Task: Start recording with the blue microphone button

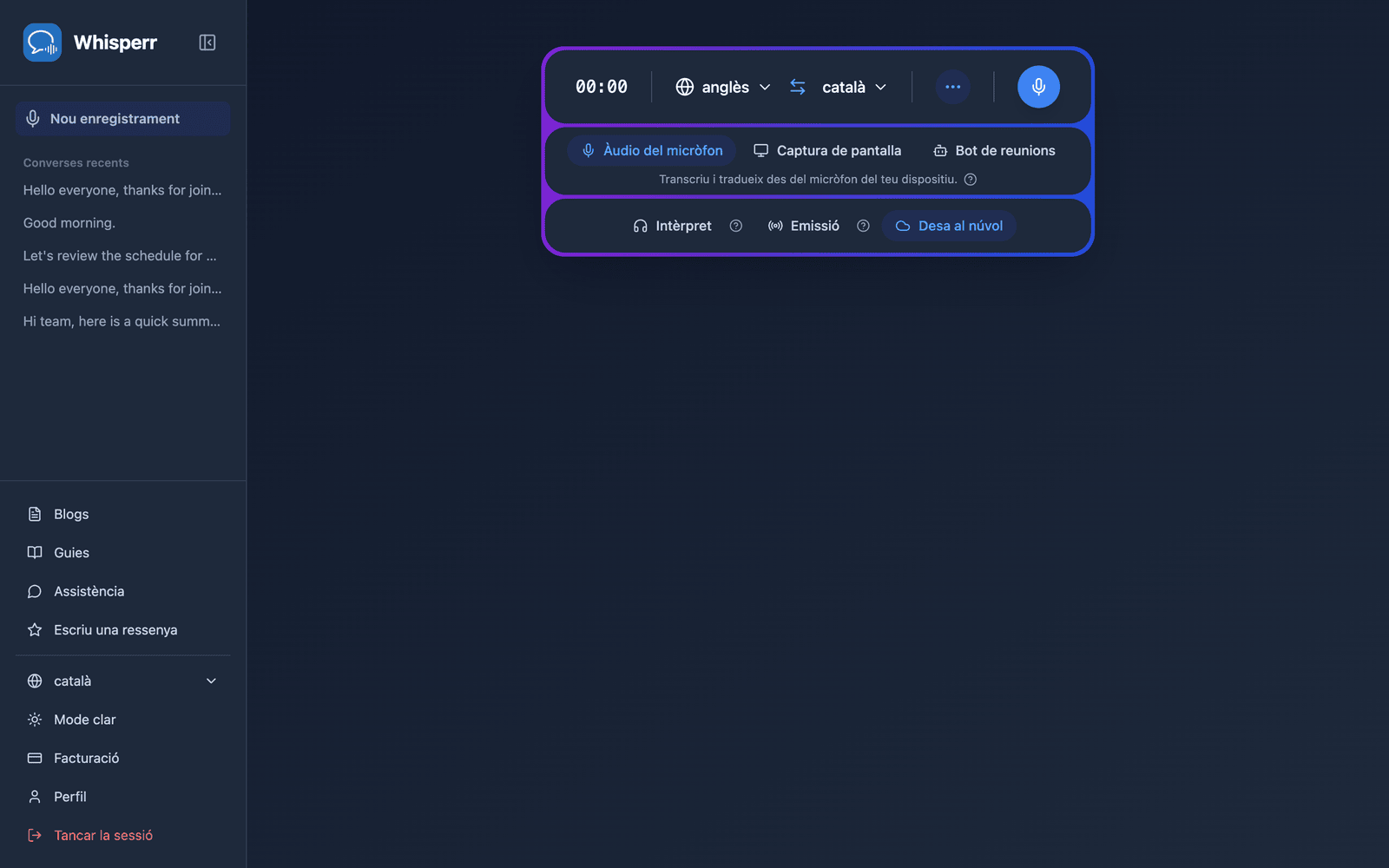Action: tap(1038, 87)
